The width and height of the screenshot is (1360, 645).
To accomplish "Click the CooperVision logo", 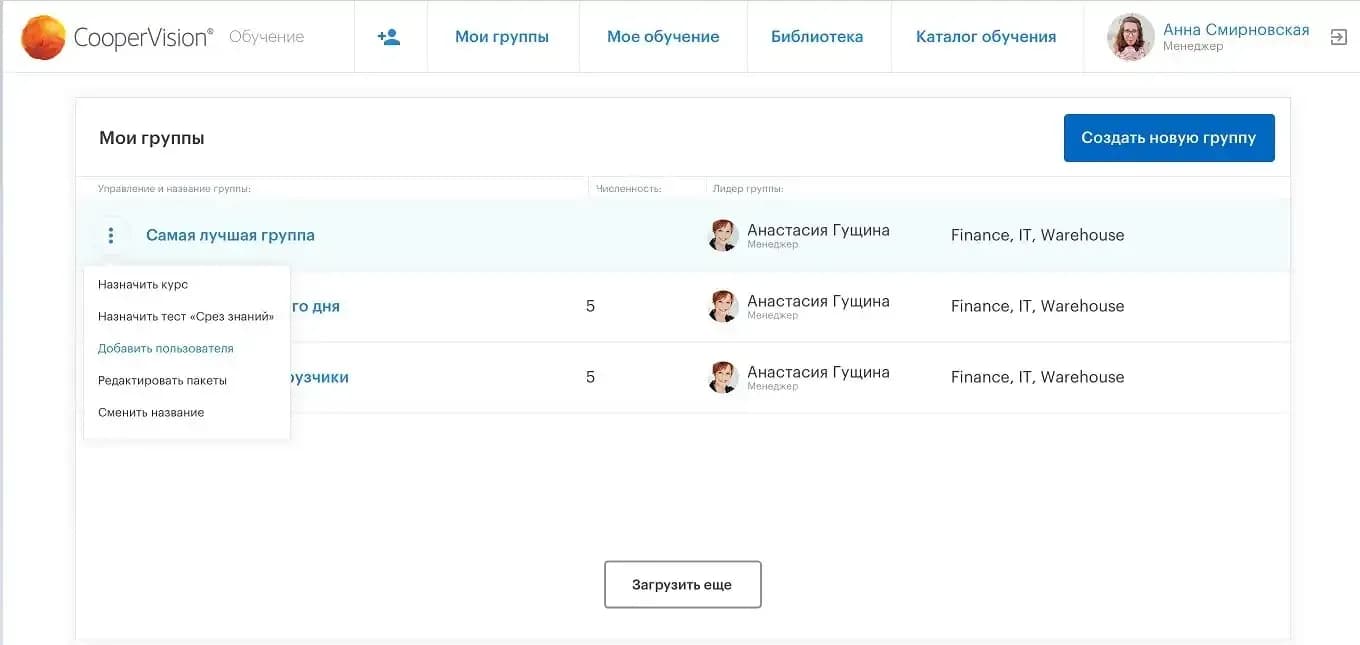I will click(117, 37).
